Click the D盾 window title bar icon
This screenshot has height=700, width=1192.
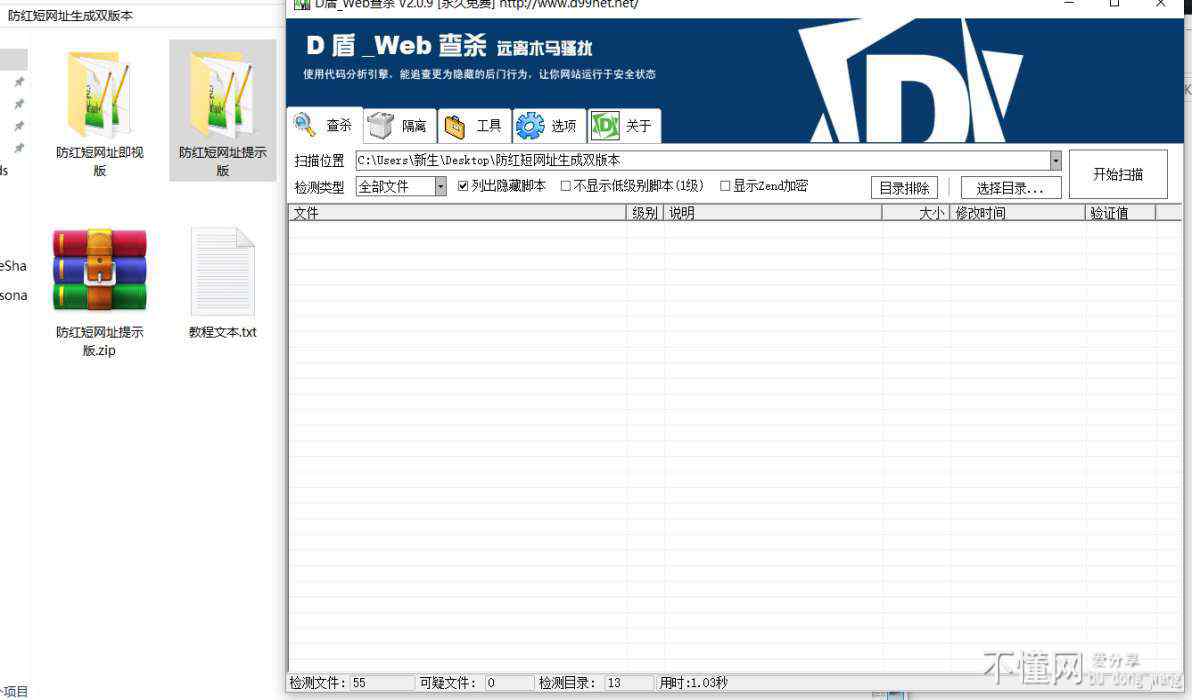[x=301, y=4]
